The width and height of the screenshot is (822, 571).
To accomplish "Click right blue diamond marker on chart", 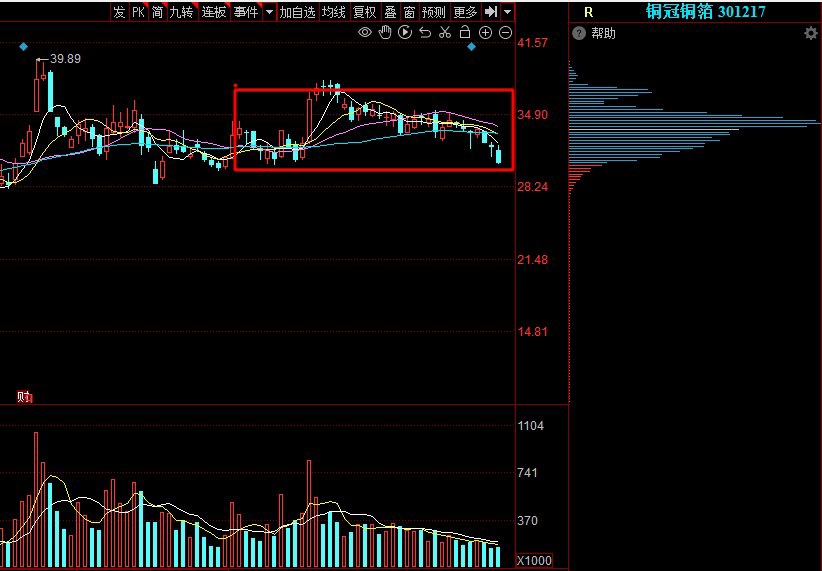I will [x=471, y=47].
